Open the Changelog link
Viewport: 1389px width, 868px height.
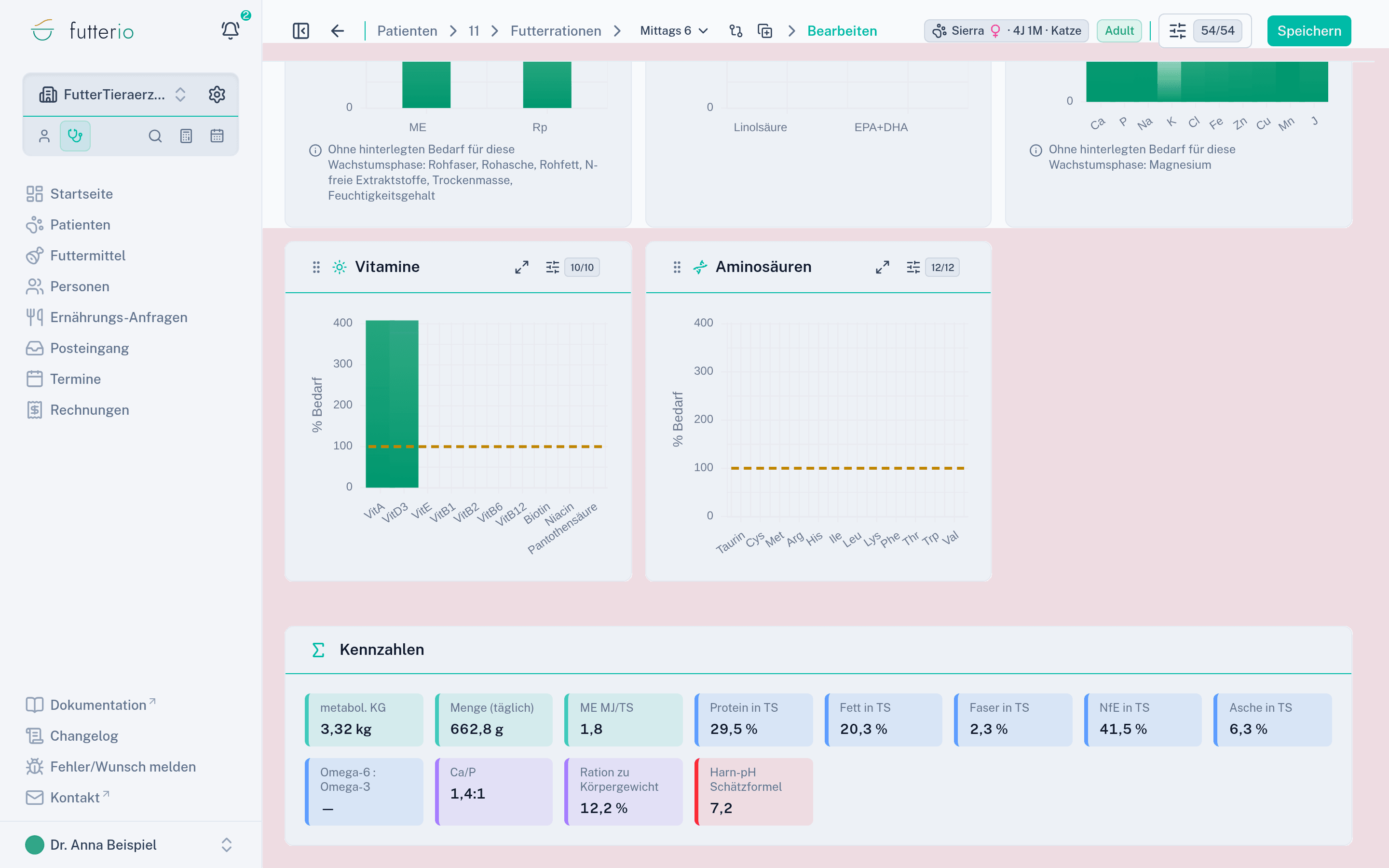(72, 736)
